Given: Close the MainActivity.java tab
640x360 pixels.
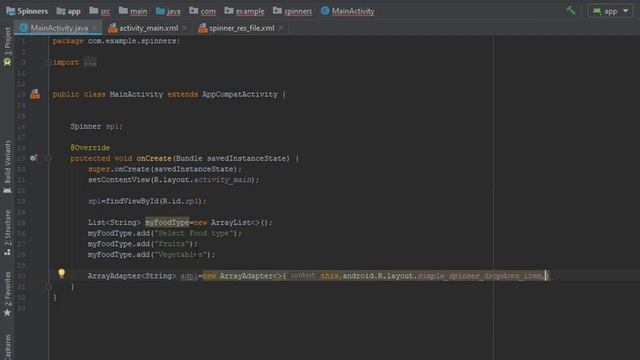Looking at the screenshot, I should coord(95,28).
